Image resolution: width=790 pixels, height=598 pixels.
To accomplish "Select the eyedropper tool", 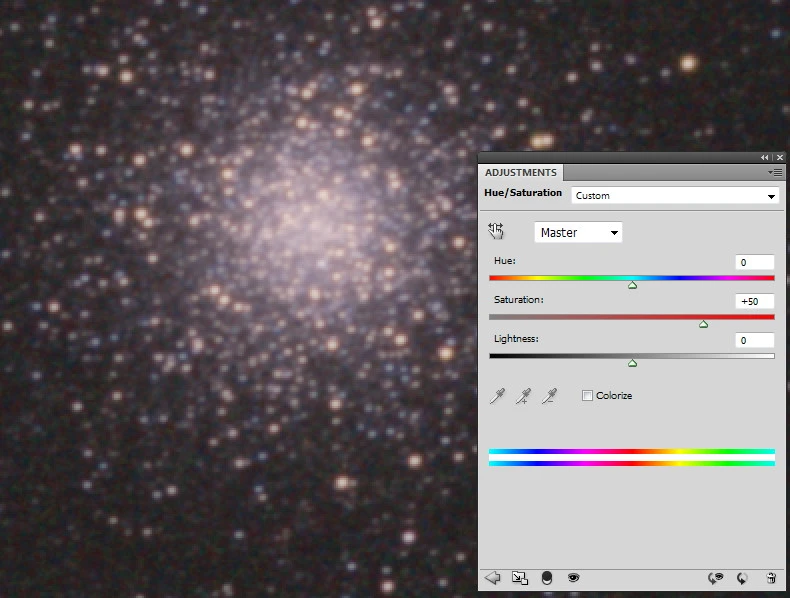I will (497, 396).
